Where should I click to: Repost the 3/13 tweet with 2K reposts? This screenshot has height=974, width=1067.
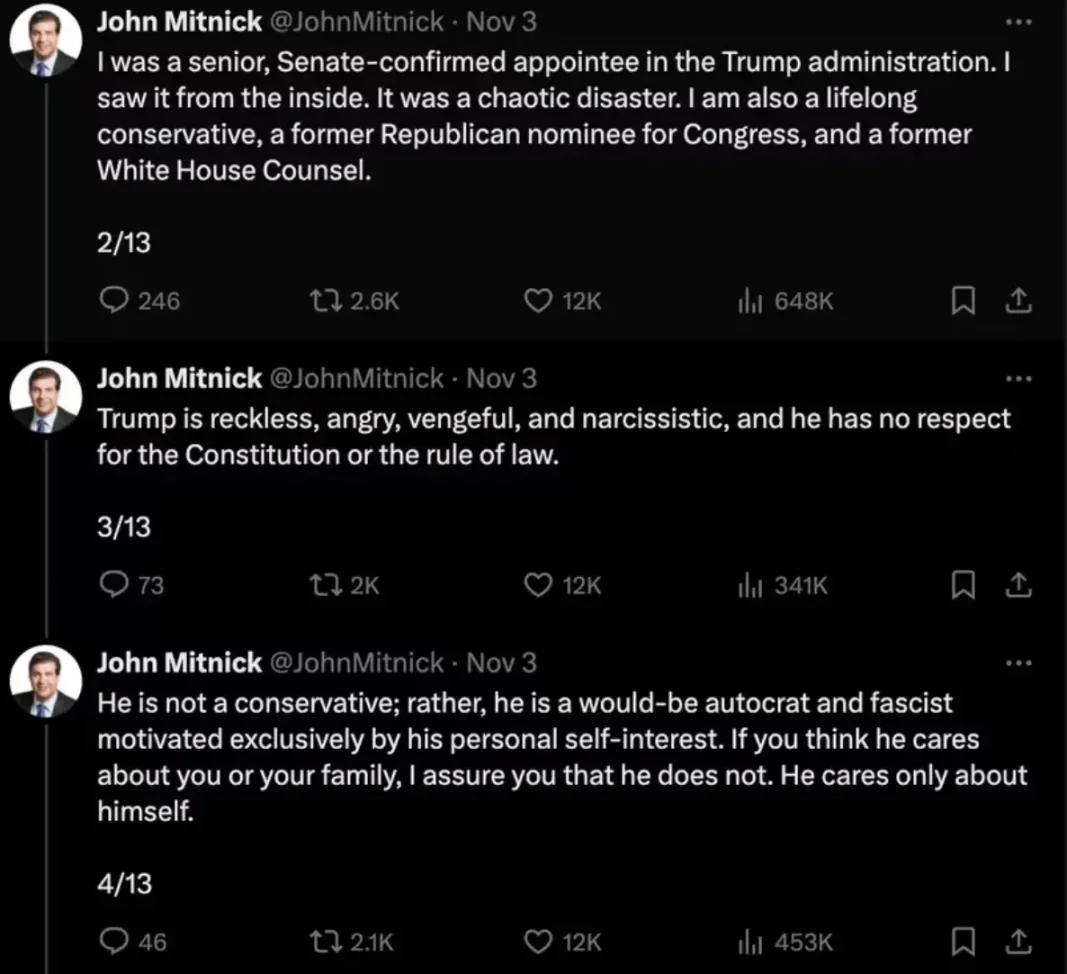tap(325, 585)
